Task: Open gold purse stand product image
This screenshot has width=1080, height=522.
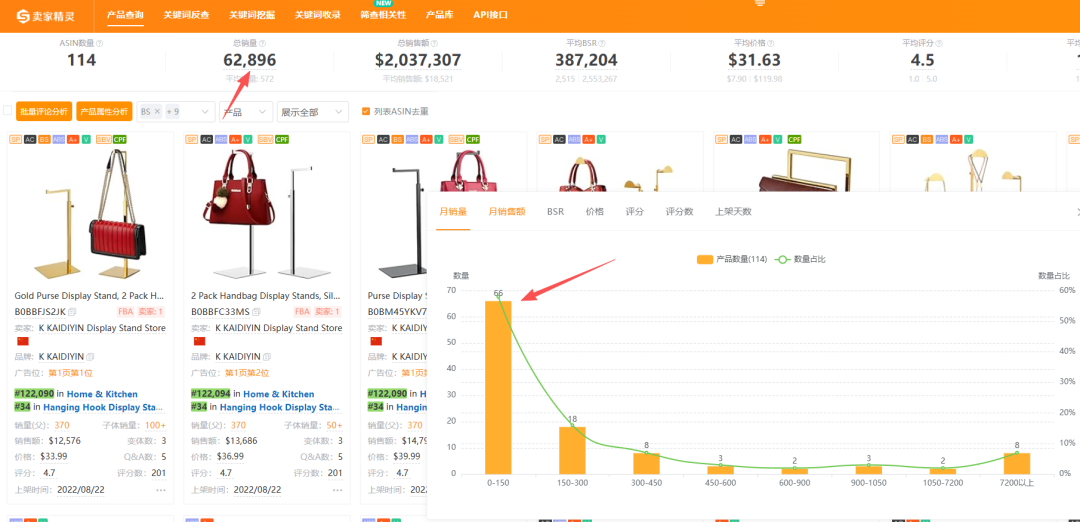Action: pyautogui.click(x=90, y=213)
